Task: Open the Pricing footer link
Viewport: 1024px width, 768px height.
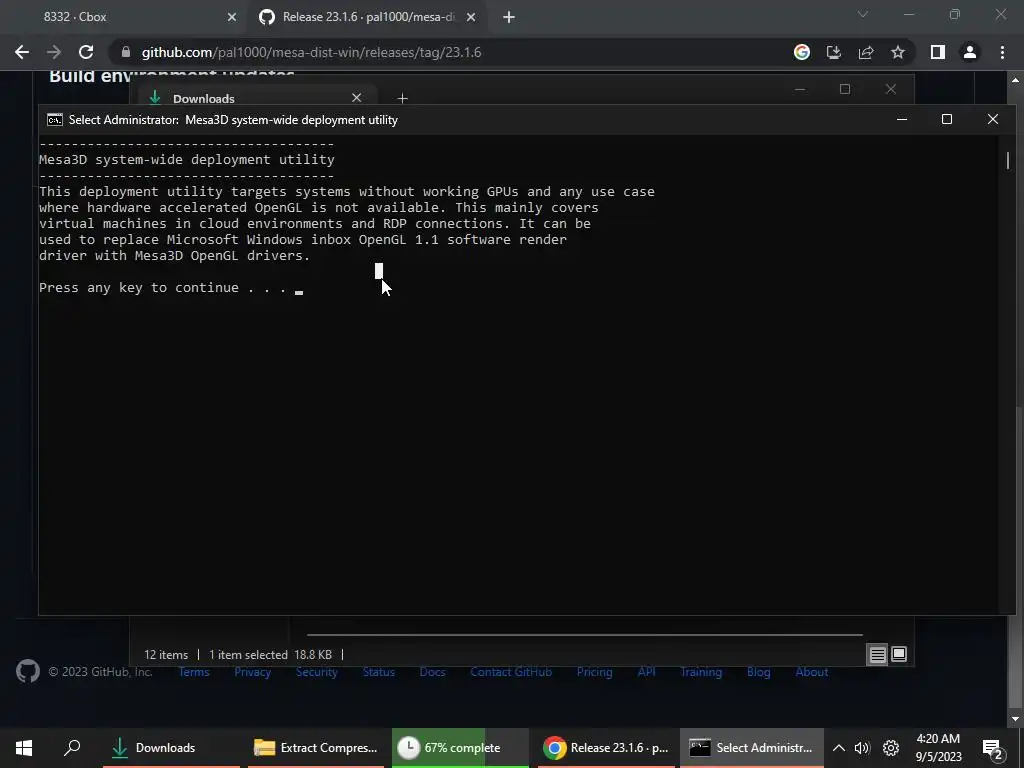Action: [x=594, y=672]
